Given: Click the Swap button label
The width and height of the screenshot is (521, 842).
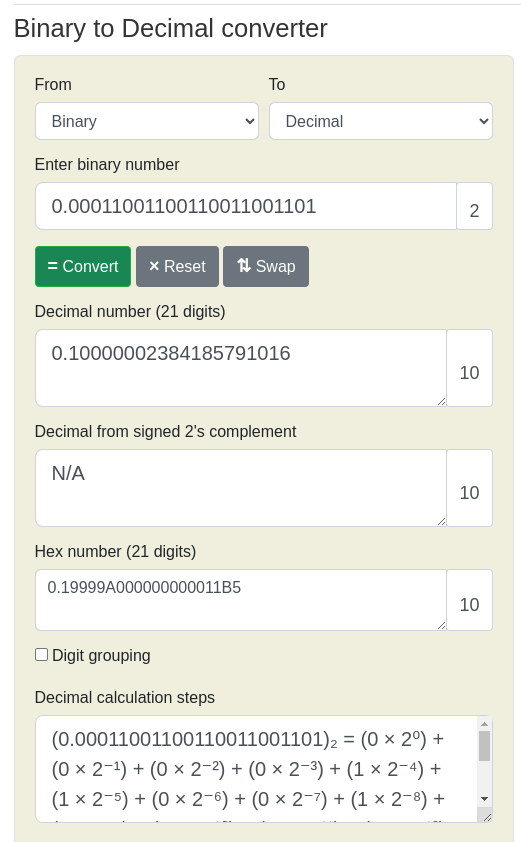Looking at the screenshot, I should coord(276,266).
